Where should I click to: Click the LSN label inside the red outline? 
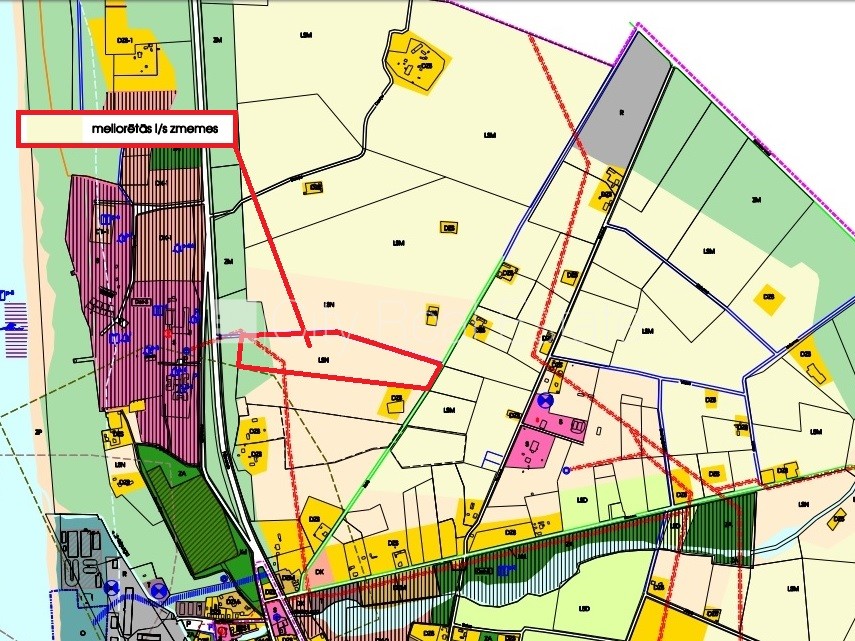(323, 357)
